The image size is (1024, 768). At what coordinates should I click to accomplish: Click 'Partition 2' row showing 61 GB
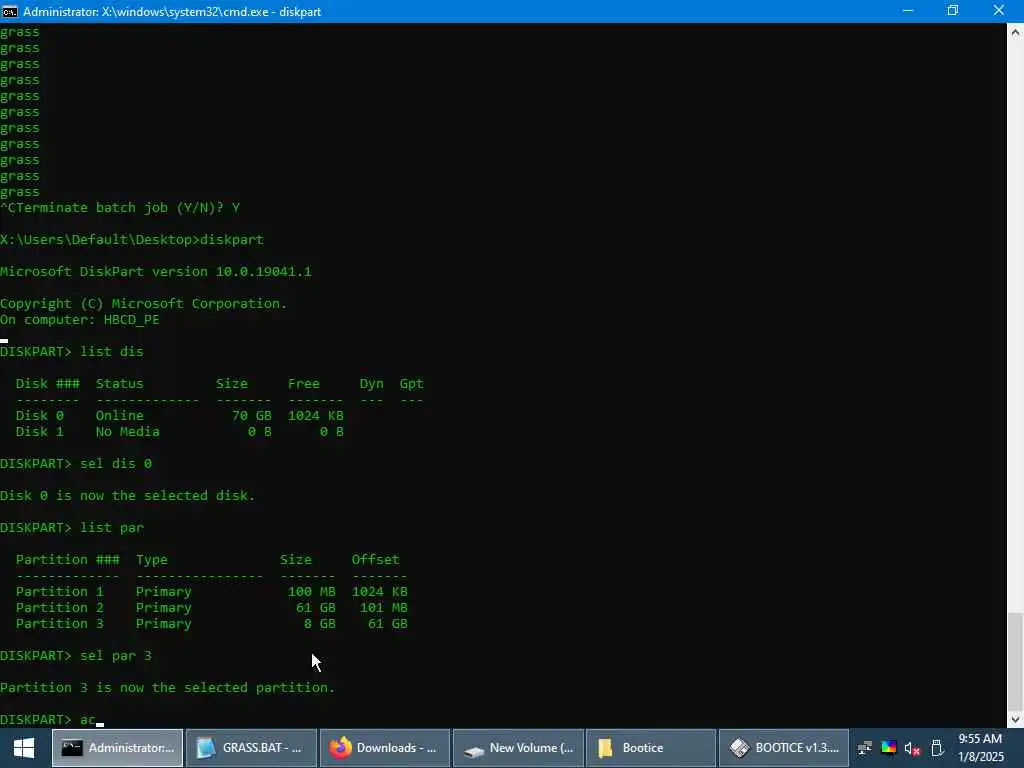coord(212,608)
